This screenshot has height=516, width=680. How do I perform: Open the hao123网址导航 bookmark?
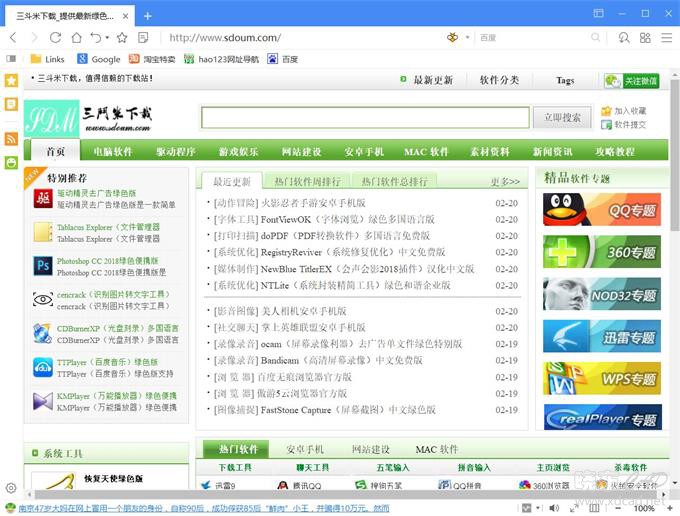(x=221, y=59)
